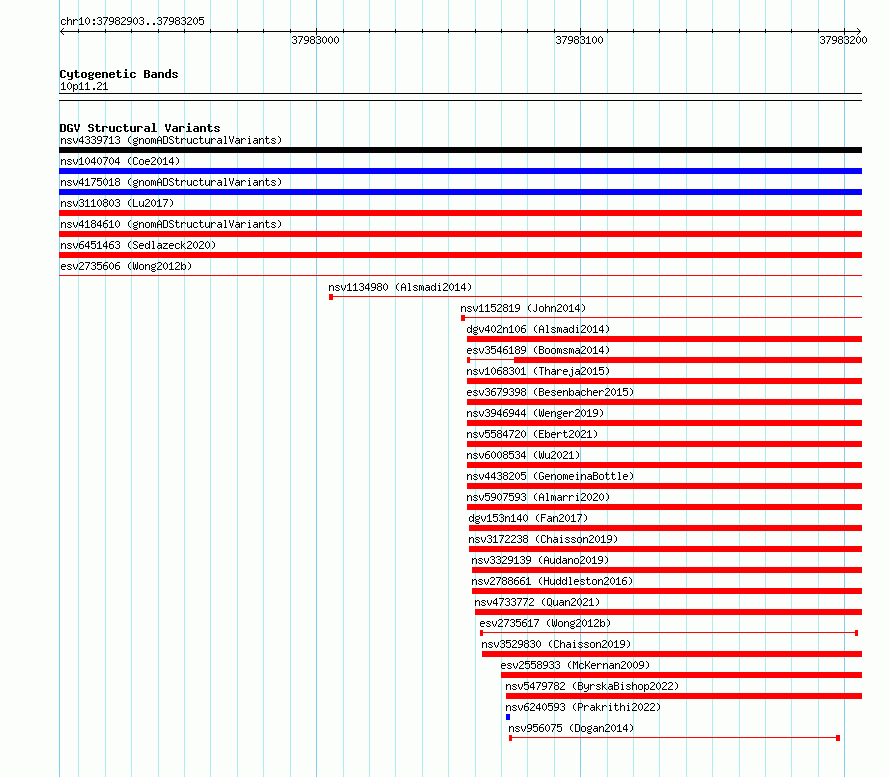
Task: Click the right end marker of esv2735617
Action: [x=857, y=633]
